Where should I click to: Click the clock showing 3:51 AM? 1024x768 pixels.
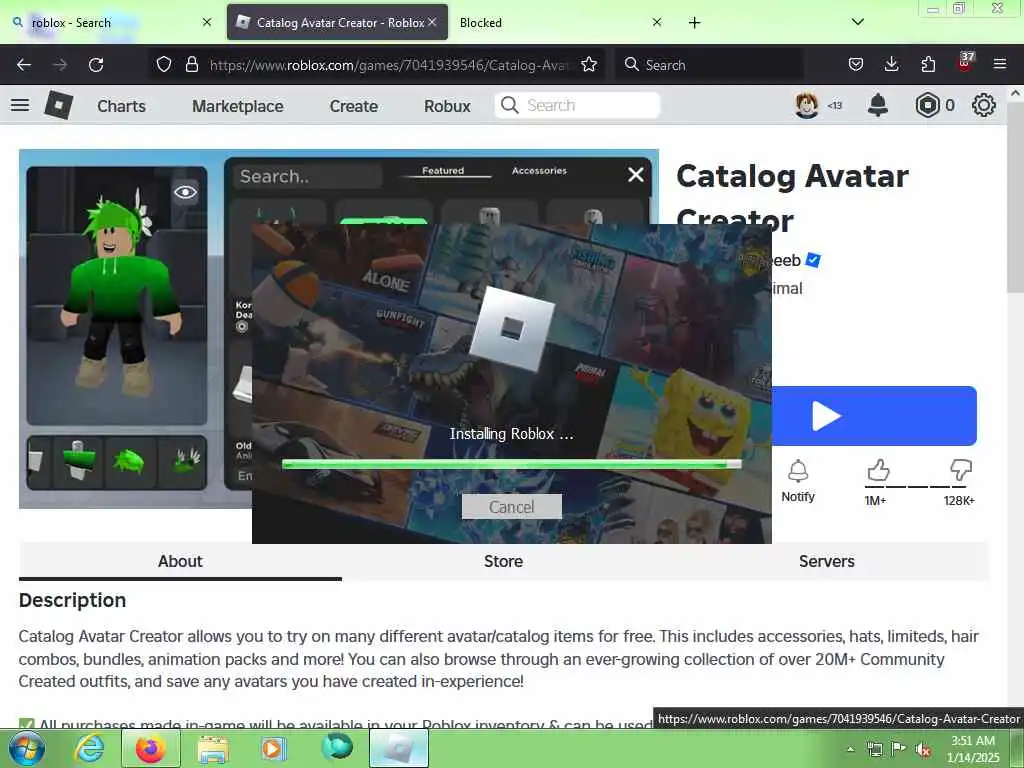(x=973, y=741)
